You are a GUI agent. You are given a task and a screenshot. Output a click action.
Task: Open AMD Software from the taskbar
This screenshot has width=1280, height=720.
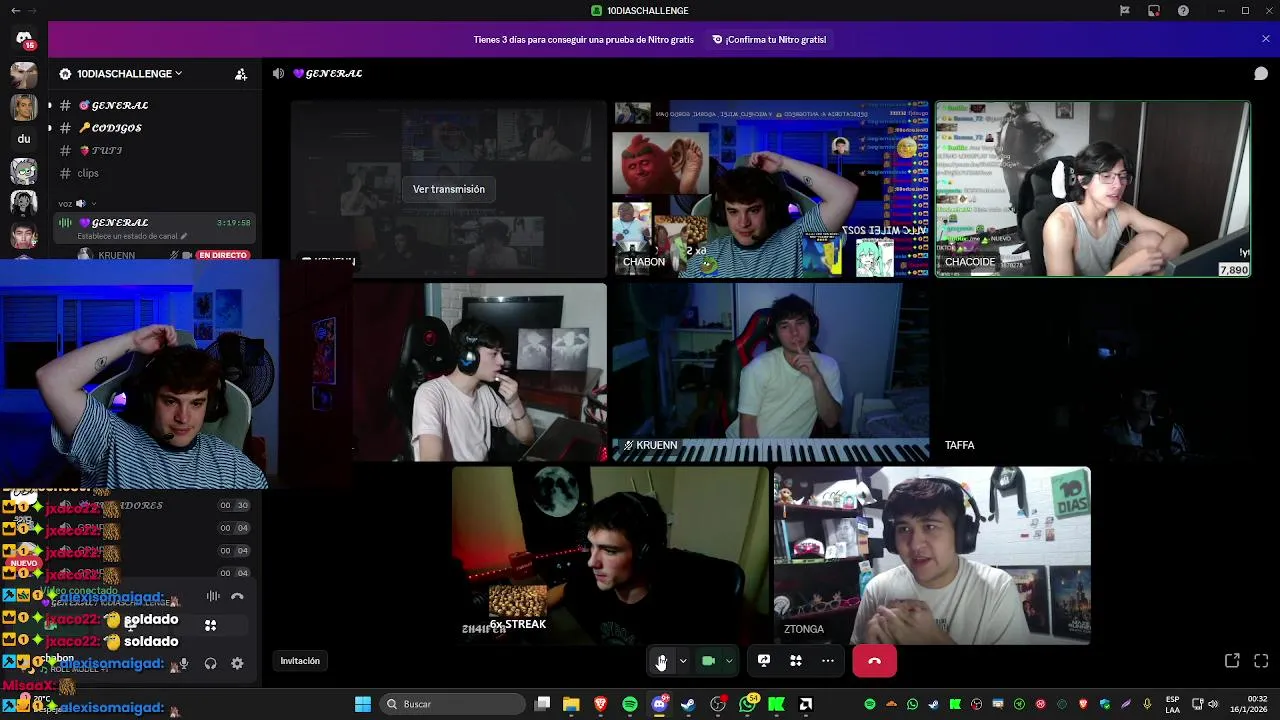pos(805,704)
